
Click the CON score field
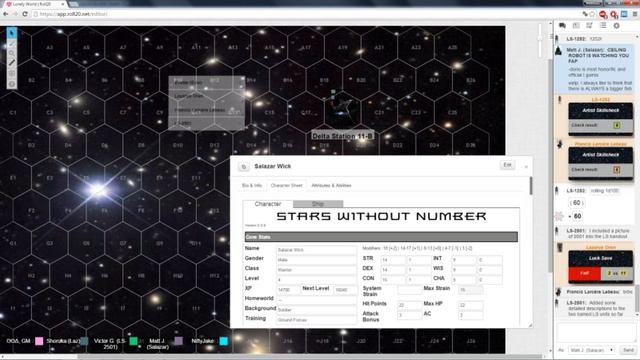click(x=393, y=280)
